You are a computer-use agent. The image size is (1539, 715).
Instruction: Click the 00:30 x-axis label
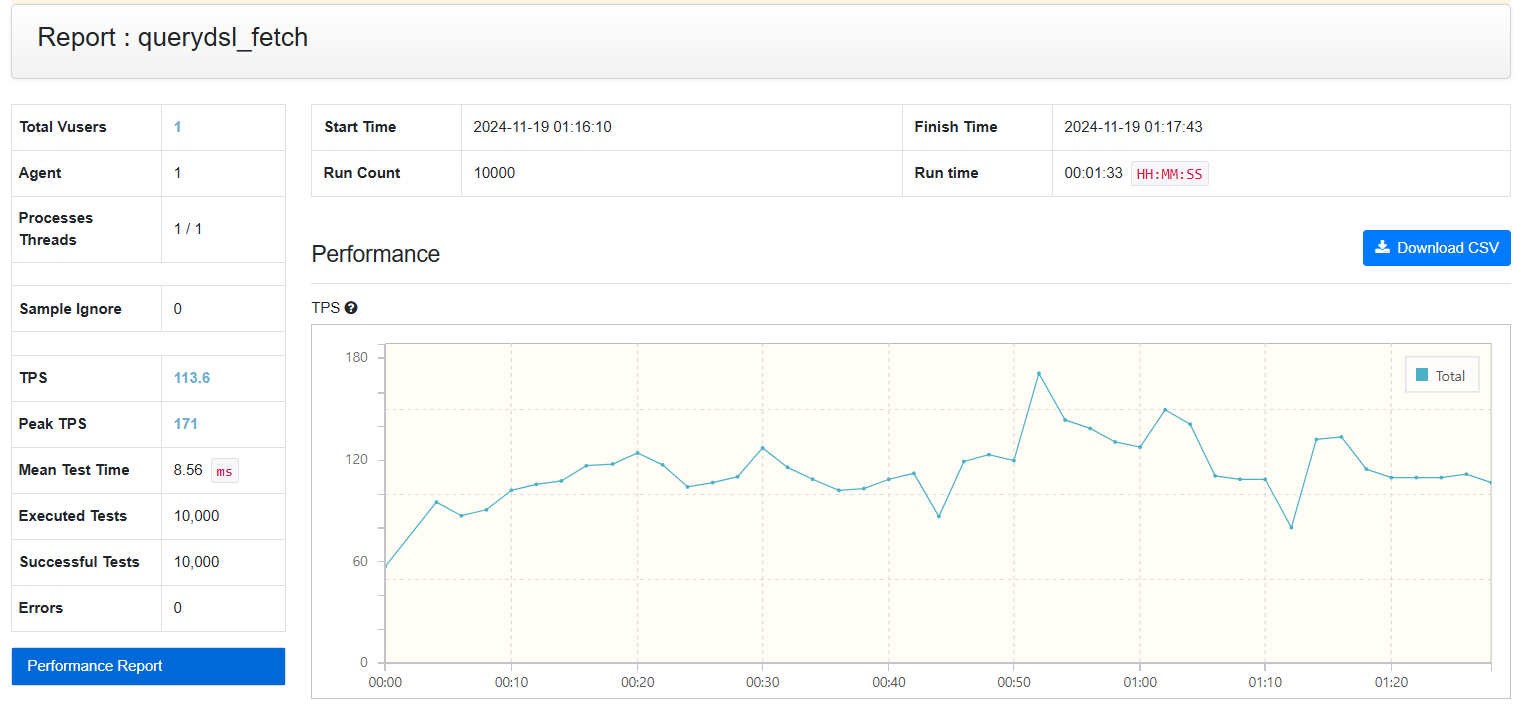tap(762, 682)
